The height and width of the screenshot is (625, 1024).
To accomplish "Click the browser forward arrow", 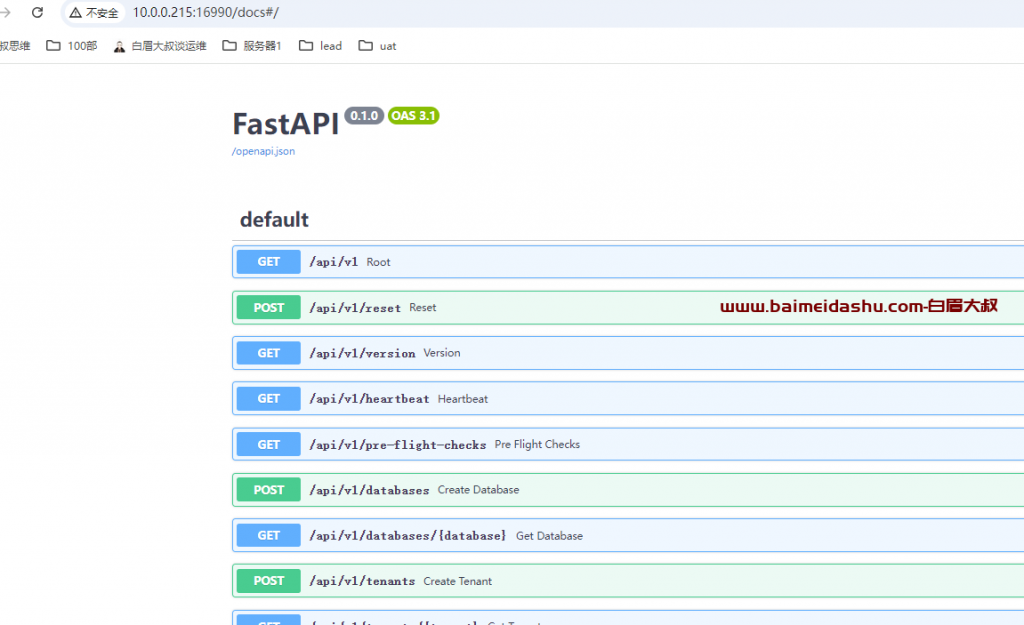I will click(6, 13).
